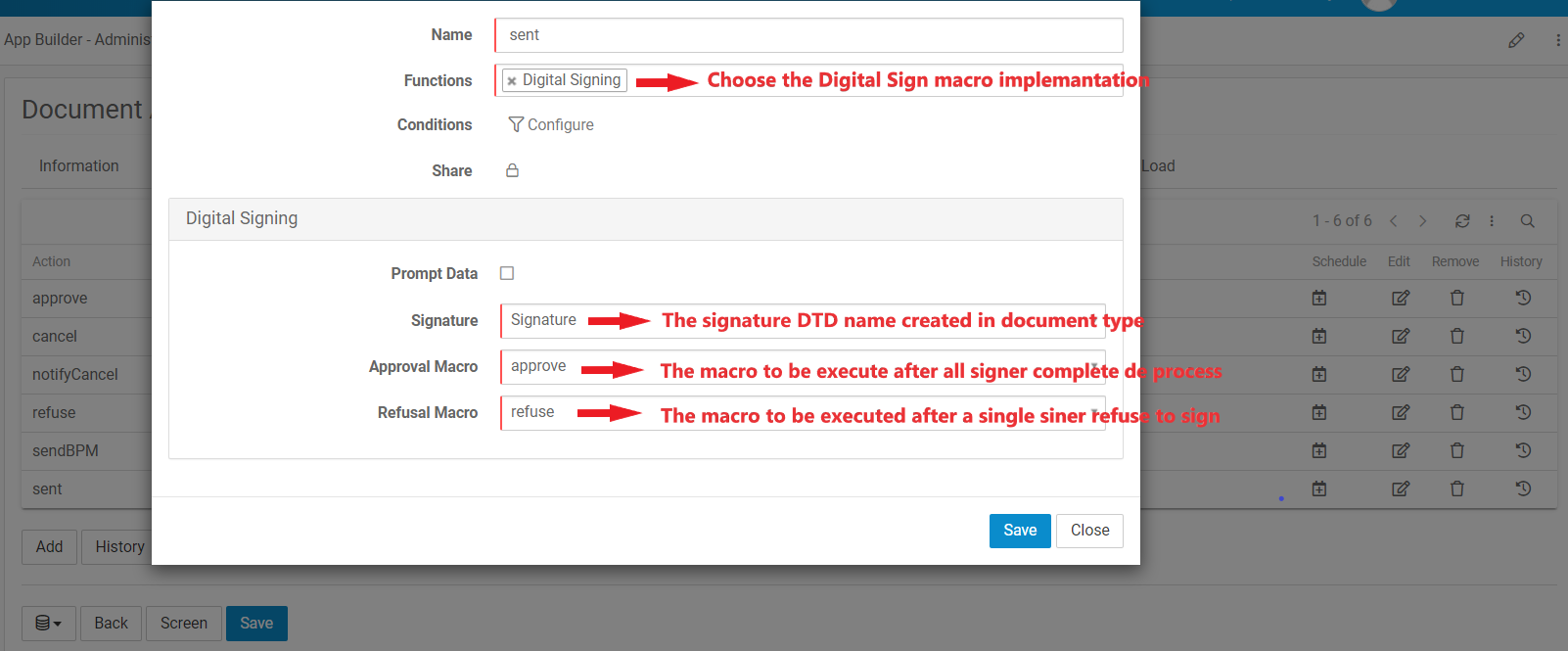Click the pencil edit icon at top right

1516,40
